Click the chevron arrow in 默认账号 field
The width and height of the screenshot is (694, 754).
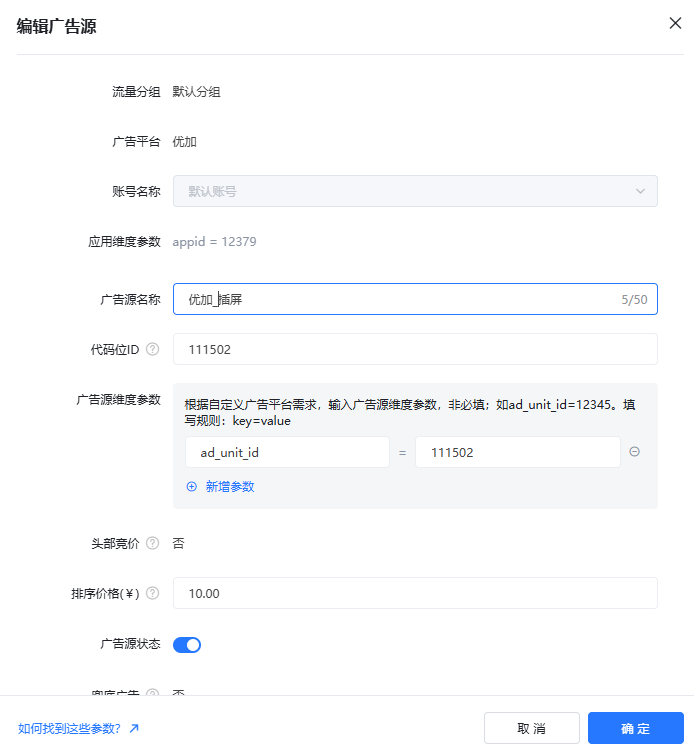(x=640, y=191)
